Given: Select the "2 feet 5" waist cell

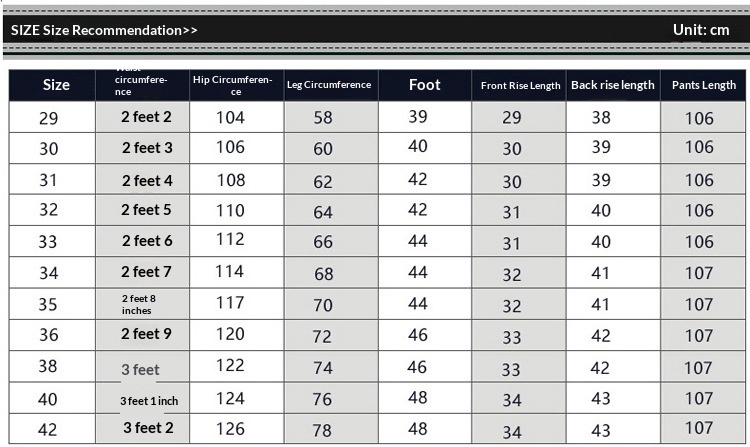Looking at the screenshot, I should coord(146,210).
